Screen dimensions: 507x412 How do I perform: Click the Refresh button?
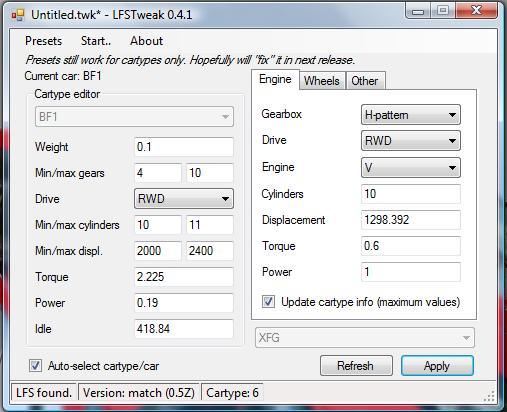tap(356, 366)
